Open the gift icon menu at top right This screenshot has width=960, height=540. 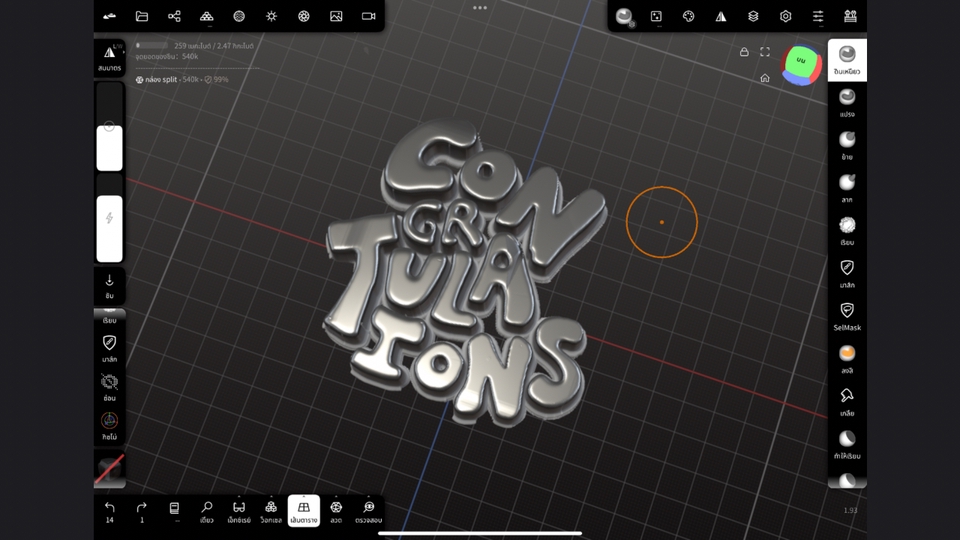click(850, 16)
